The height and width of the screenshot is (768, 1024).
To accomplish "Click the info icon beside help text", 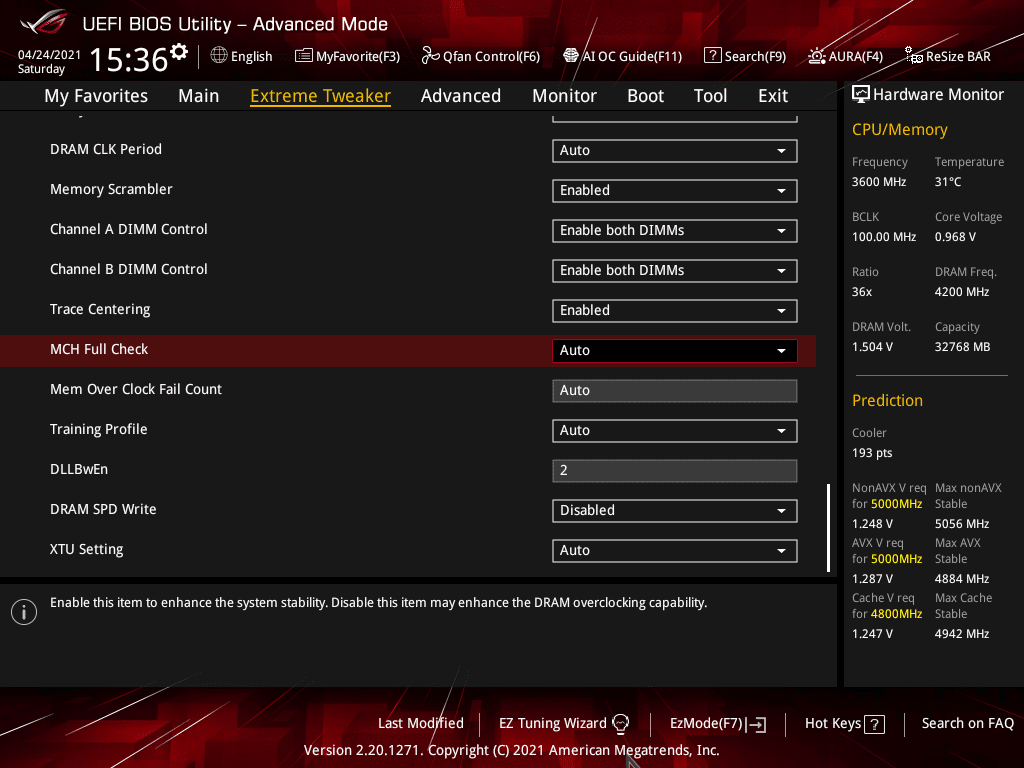I will pos(24,612).
